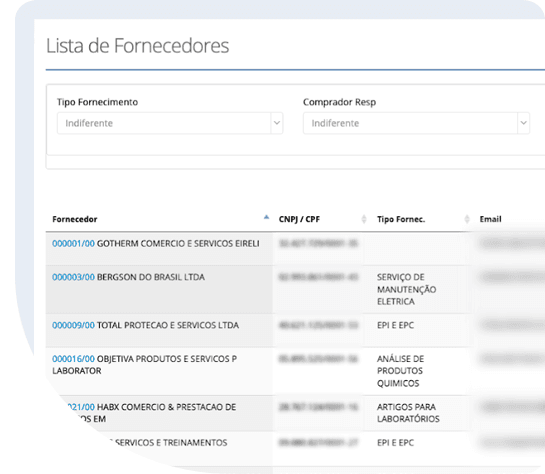Viewport: 545px width, 474px height.
Task: Select HABX COMERCIO & PRESTACAO row
Action: coord(295,413)
